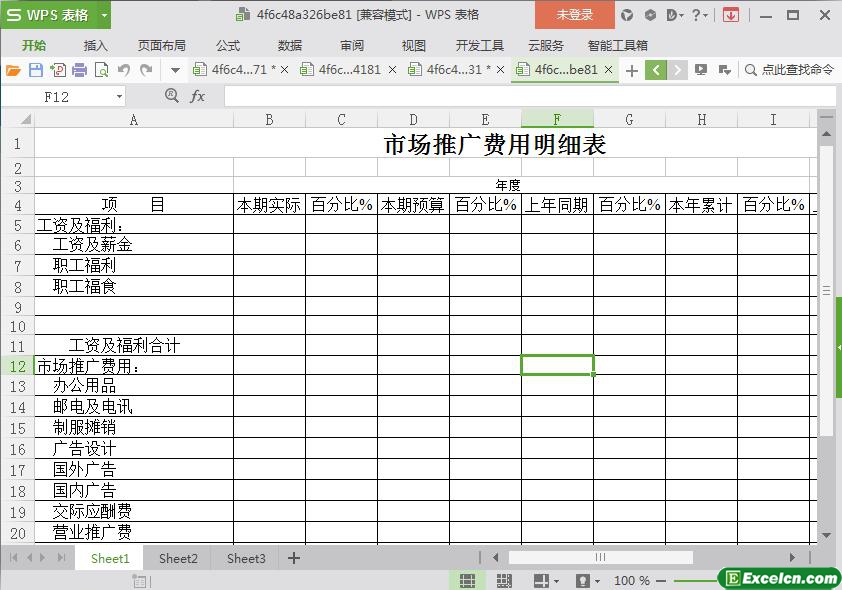
Task: Switch to Sheet2 tab
Action: point(178,558)
